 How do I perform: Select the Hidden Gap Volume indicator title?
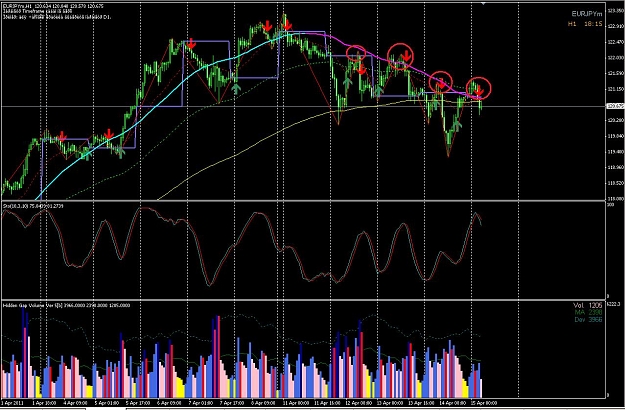click(66, 306)
